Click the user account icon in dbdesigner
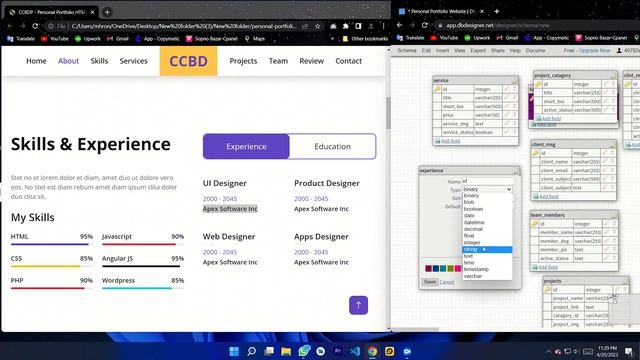The height and width of the screenshot is (360, 640). (x=619, y=51)
